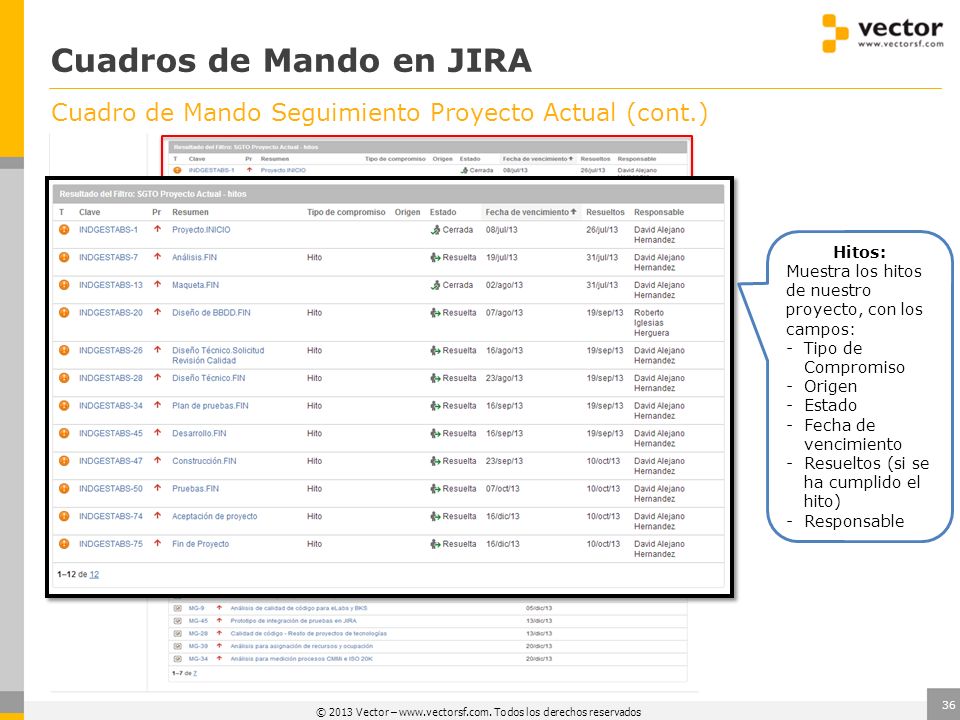960x720 pixels.
Task: Open issue key INDGESTABS-45
Action: pos(111,433)
